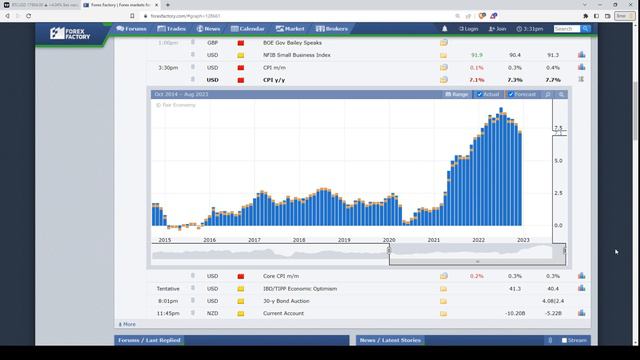This screenshot has height=360, width=640.
Task: Open graph icon for IBD/TIPP Economic Optimism
Action: [x=582, y=288]
